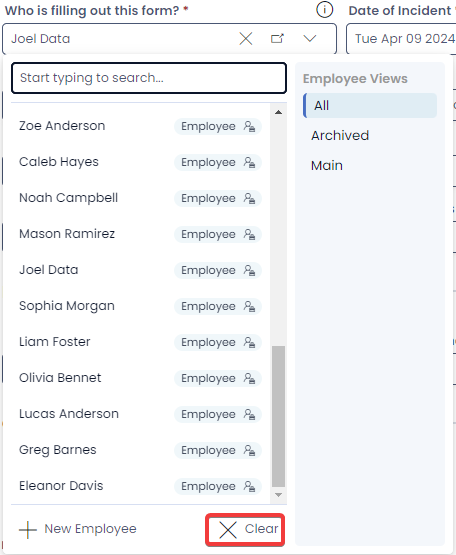456x555 pixels.
Task: Click the employee badge icon next to Greg Barnes
Action: pyautogui.click(x=249, y=450)
